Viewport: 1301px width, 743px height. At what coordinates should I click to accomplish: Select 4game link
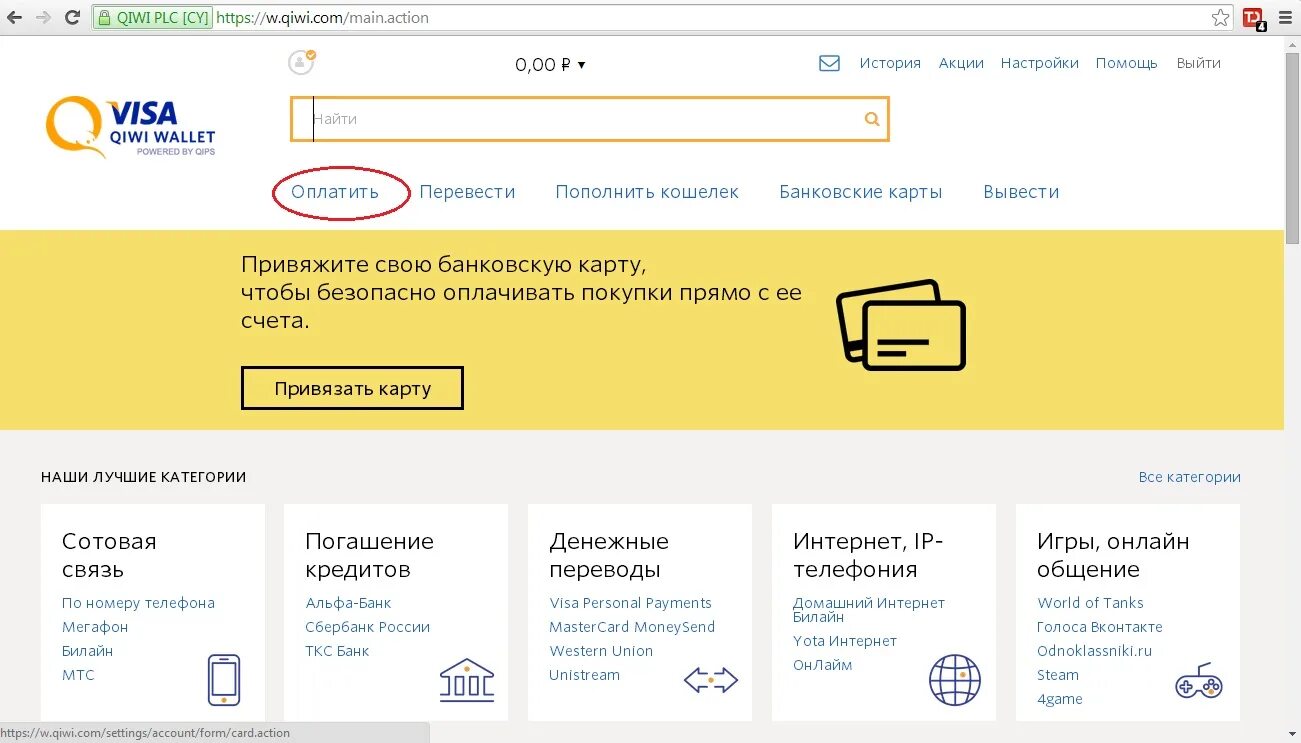pos(1060,699)
